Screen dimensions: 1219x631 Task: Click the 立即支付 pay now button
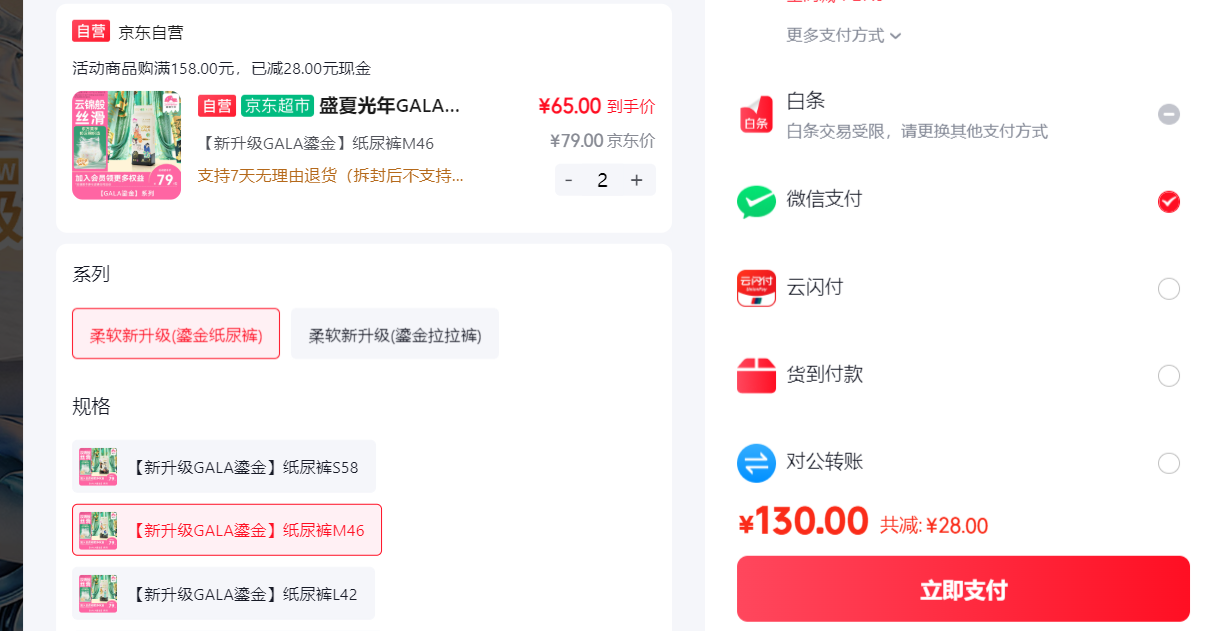point(963,589)
